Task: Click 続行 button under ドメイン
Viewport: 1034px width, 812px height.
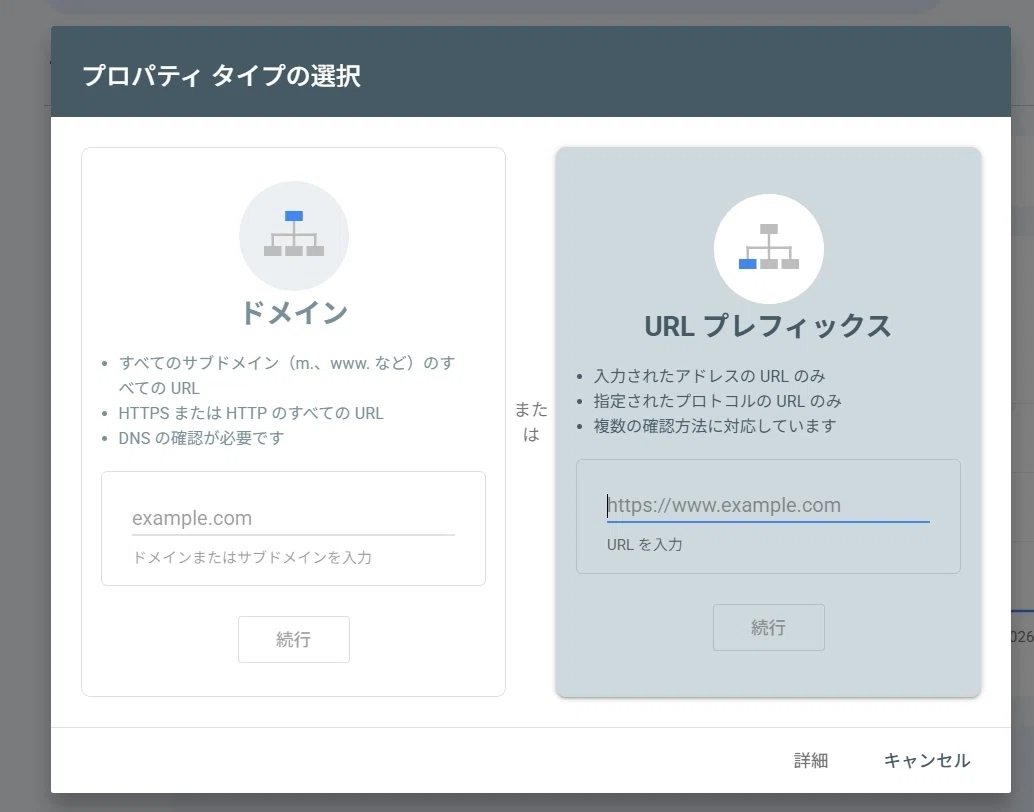Action: pyautogui.click(x=293, y=639)
